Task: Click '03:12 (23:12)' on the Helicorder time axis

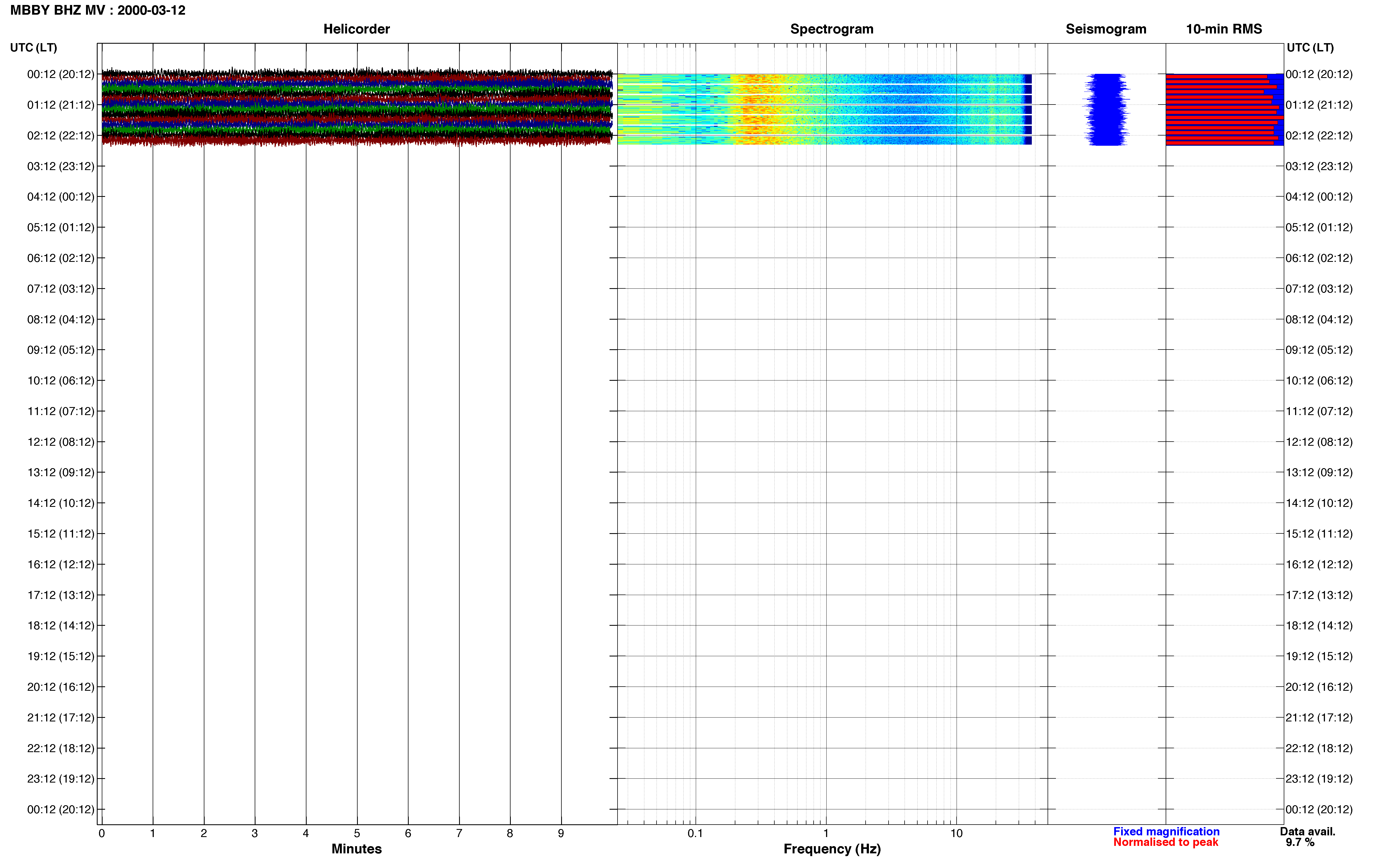Action: [61, 166]
